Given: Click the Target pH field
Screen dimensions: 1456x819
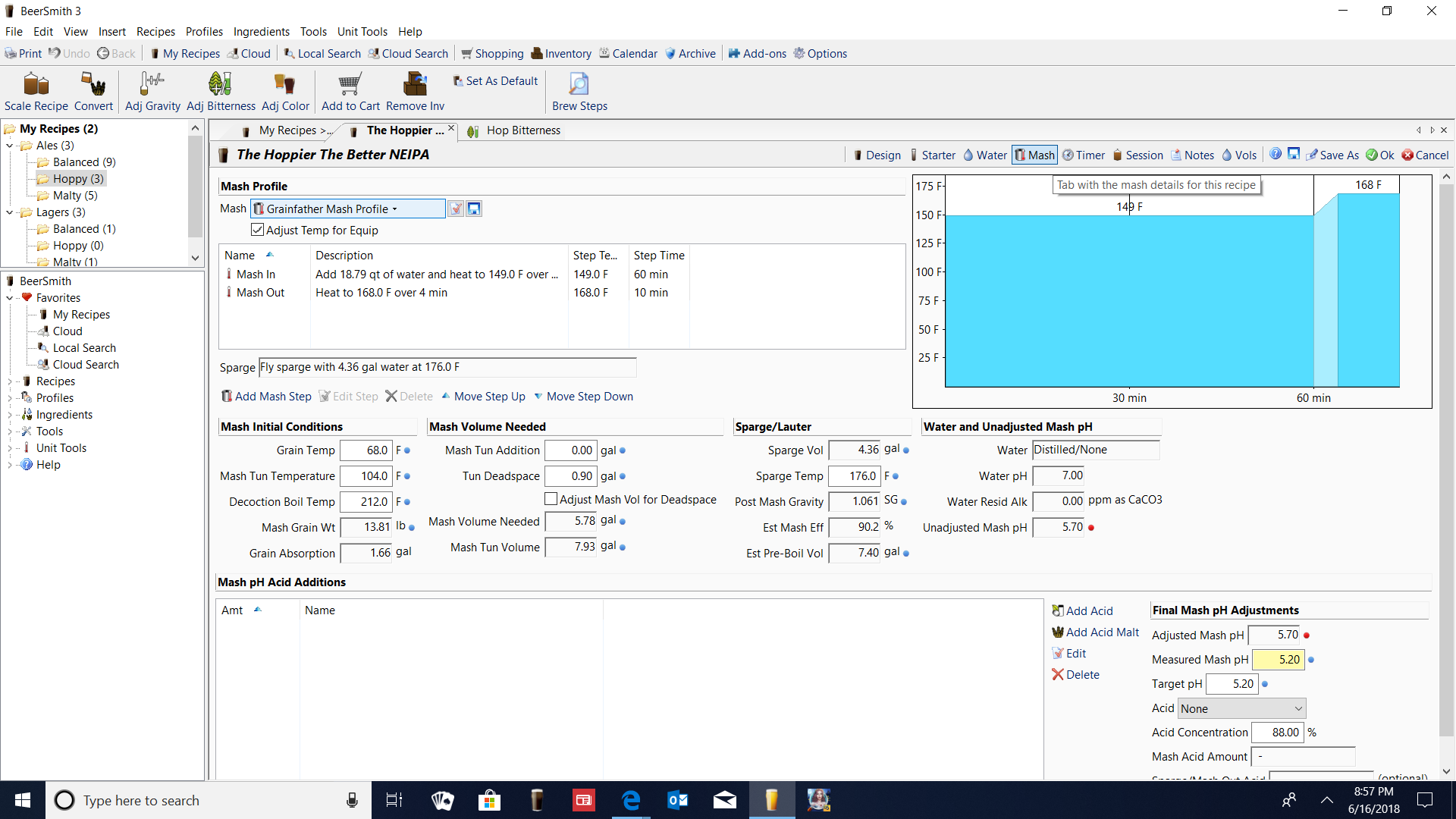Looking at the screenshot, I should click(1232, 684).
